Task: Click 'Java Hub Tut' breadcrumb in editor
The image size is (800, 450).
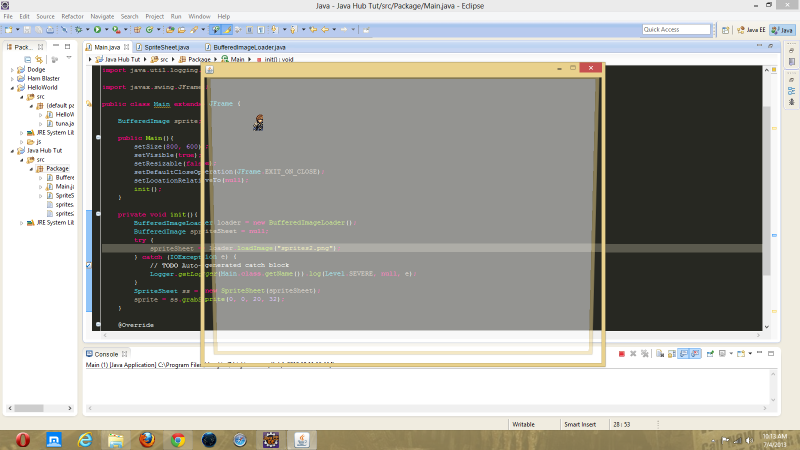Action: pos(122,60)
